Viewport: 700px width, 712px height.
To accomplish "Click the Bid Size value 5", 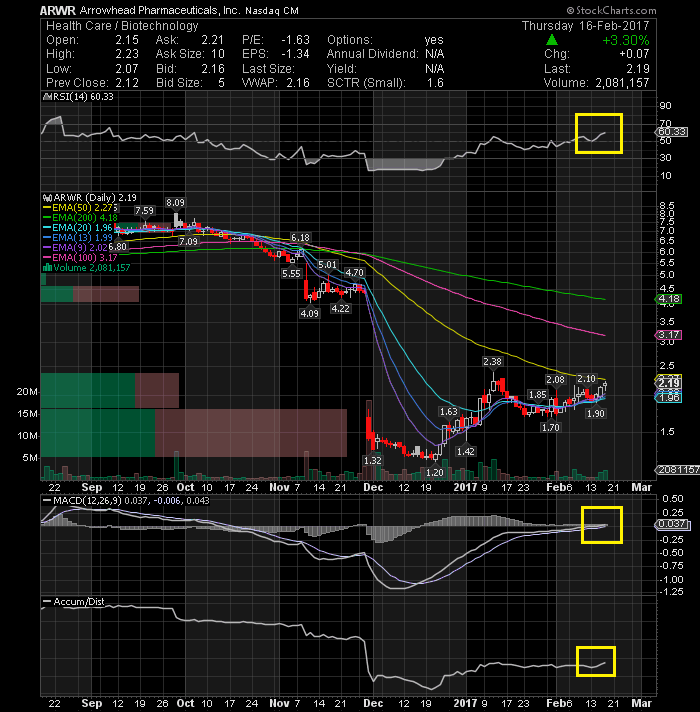I will tap(221, 83).
